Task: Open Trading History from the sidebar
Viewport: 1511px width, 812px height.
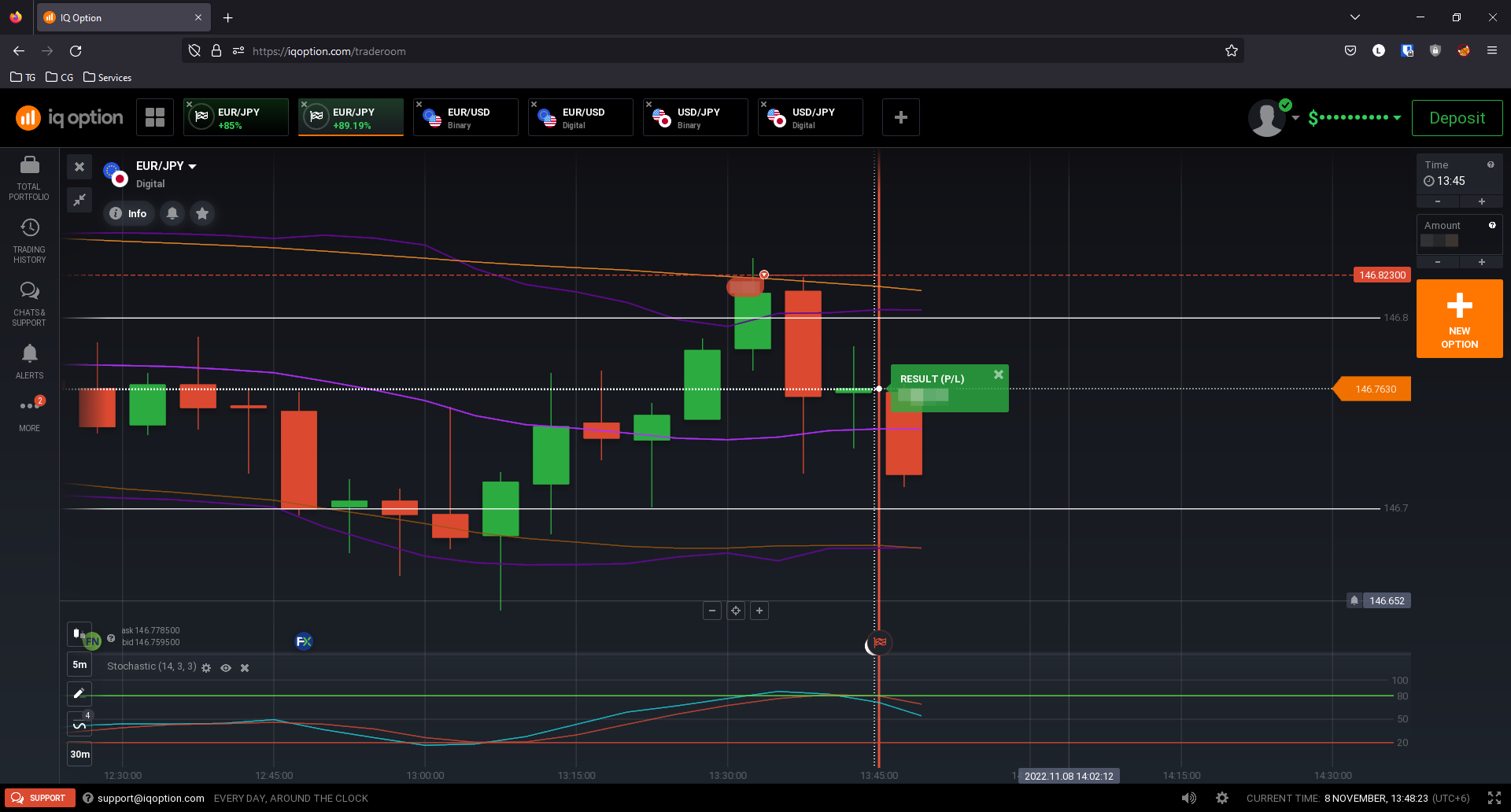Action: 29,241
